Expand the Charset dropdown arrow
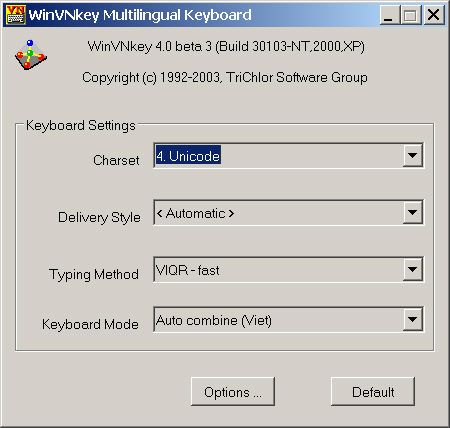The height and width of the screenshot is (428, 450). click(x=413, y=156)
